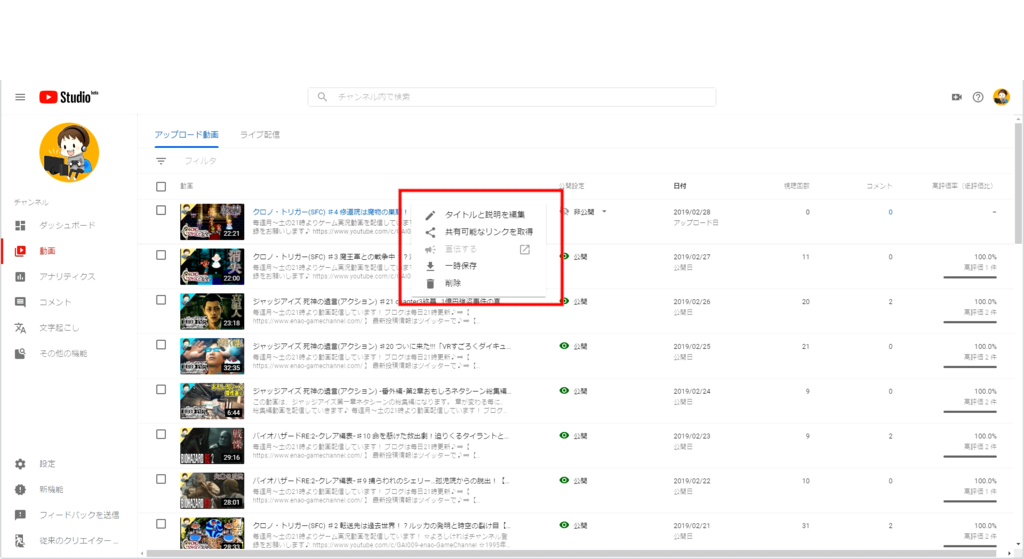Image resolution: width=1024 pixels, height=559 pixels.
Task: Click the フィルタ filter input field
Action: pos(200,161)
